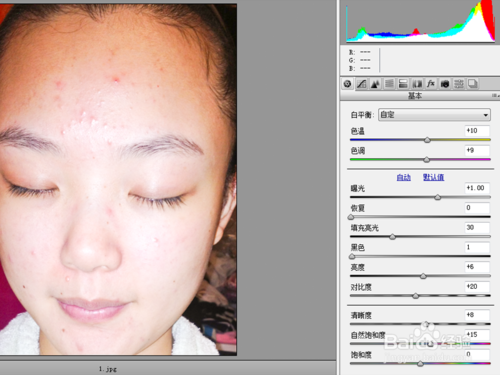
Task: Open the Lens Corrections tab icon
Action: pyautogui.click(x=417, y=84)
